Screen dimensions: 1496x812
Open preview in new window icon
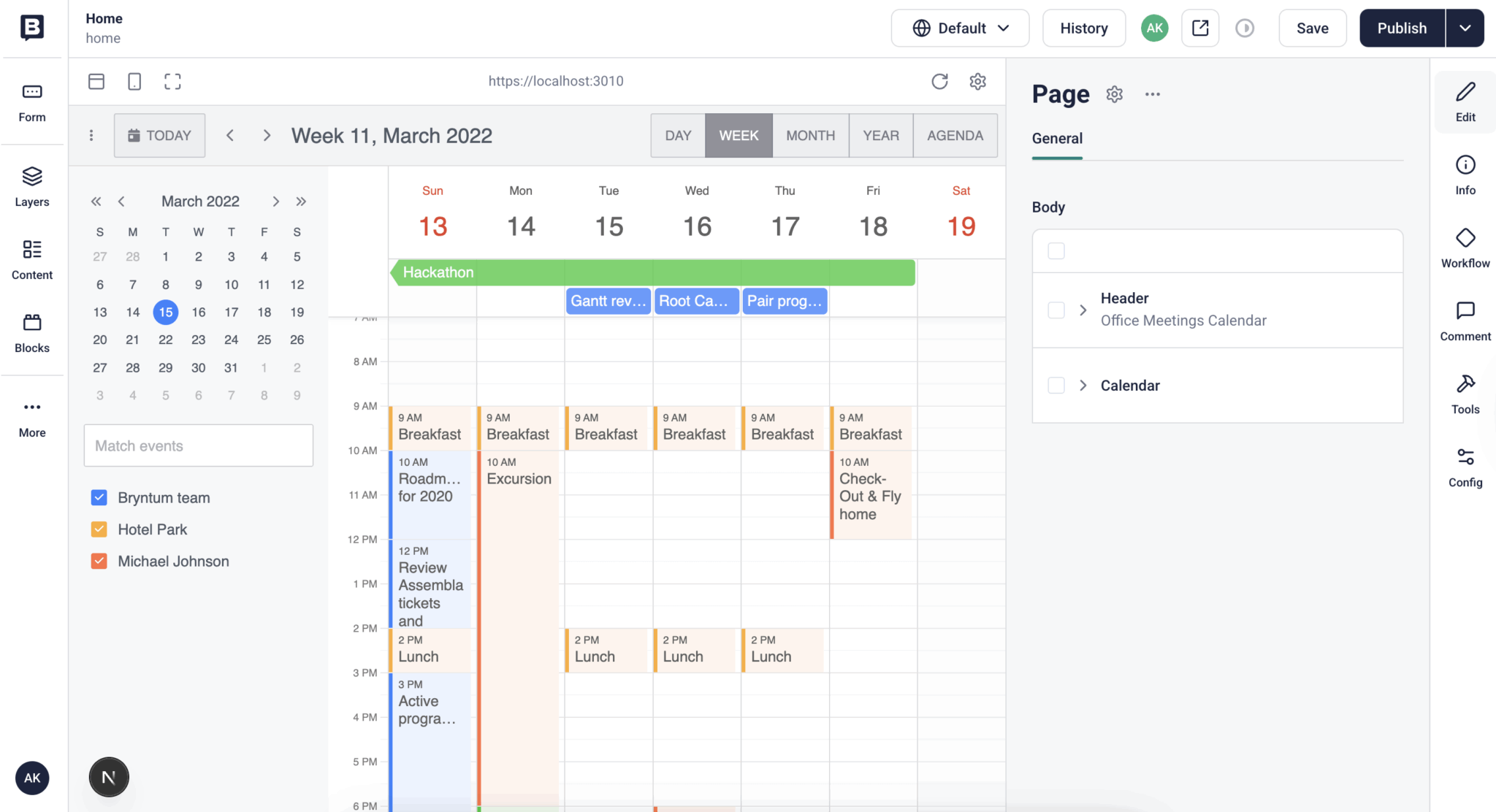tap(1200, 28)
